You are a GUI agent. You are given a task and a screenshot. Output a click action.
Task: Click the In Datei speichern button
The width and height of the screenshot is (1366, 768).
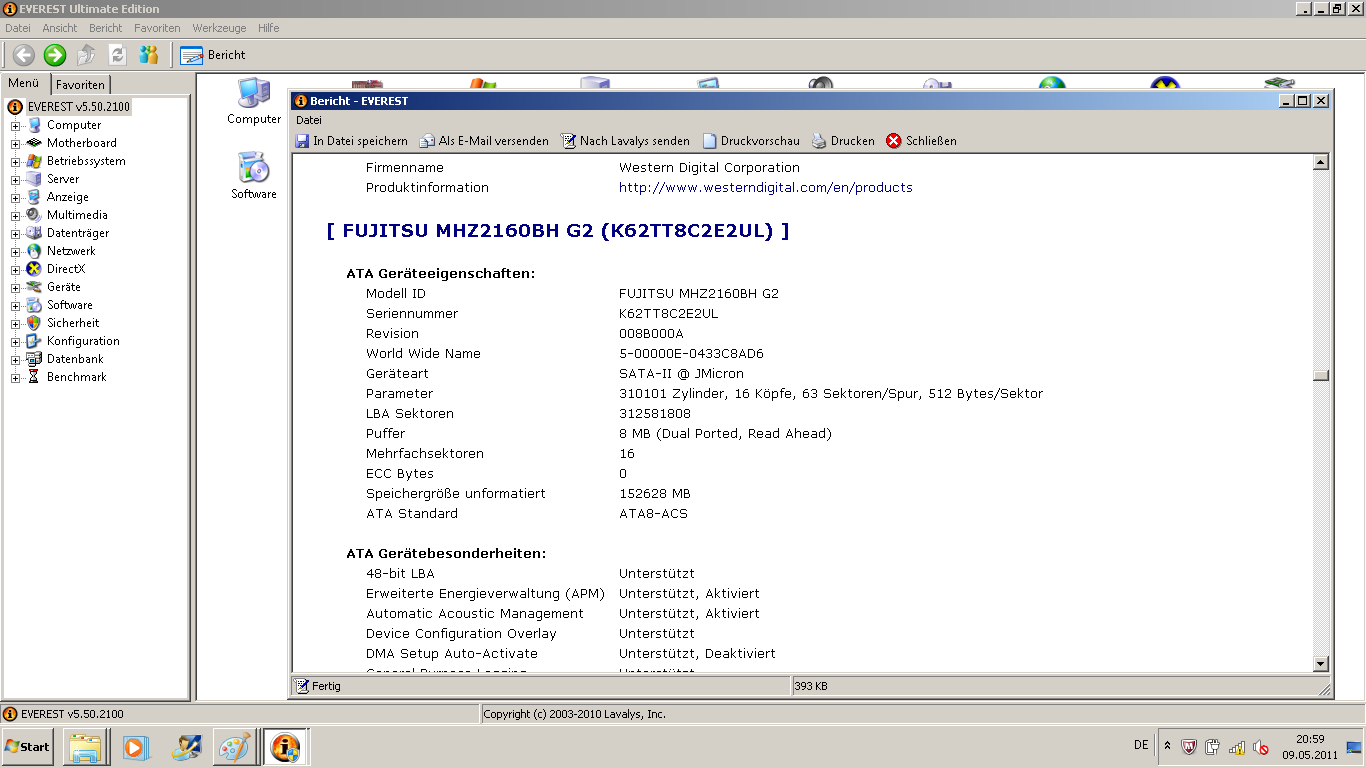(351, 141)
